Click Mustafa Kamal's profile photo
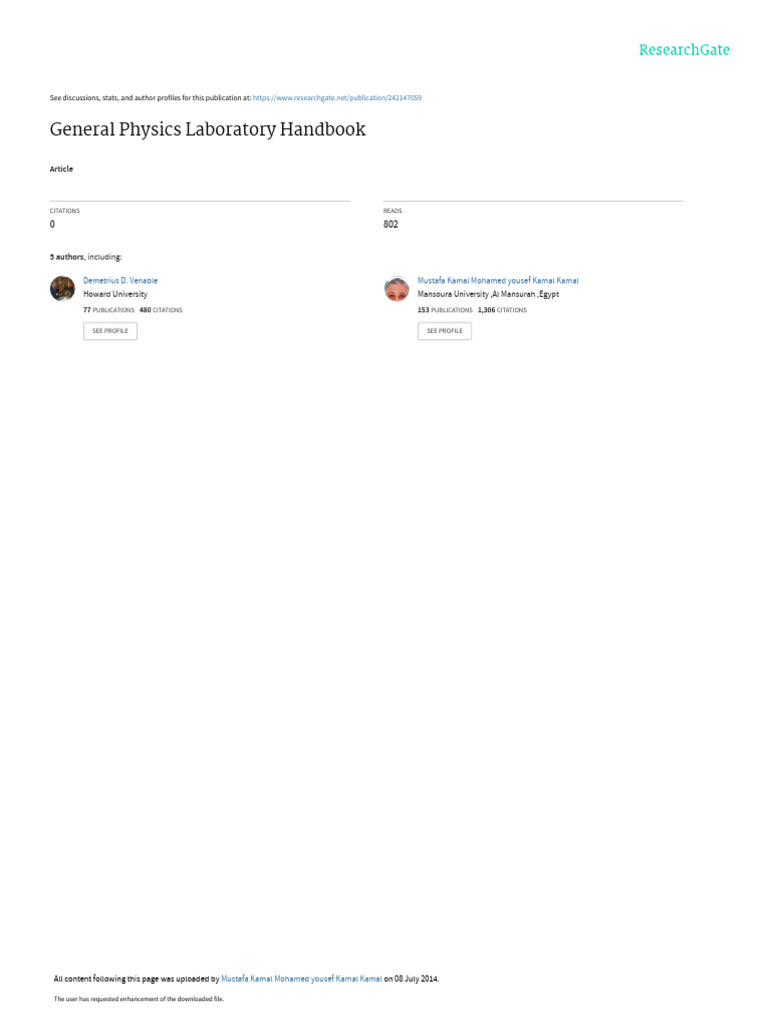 click(x=397, y=288)
